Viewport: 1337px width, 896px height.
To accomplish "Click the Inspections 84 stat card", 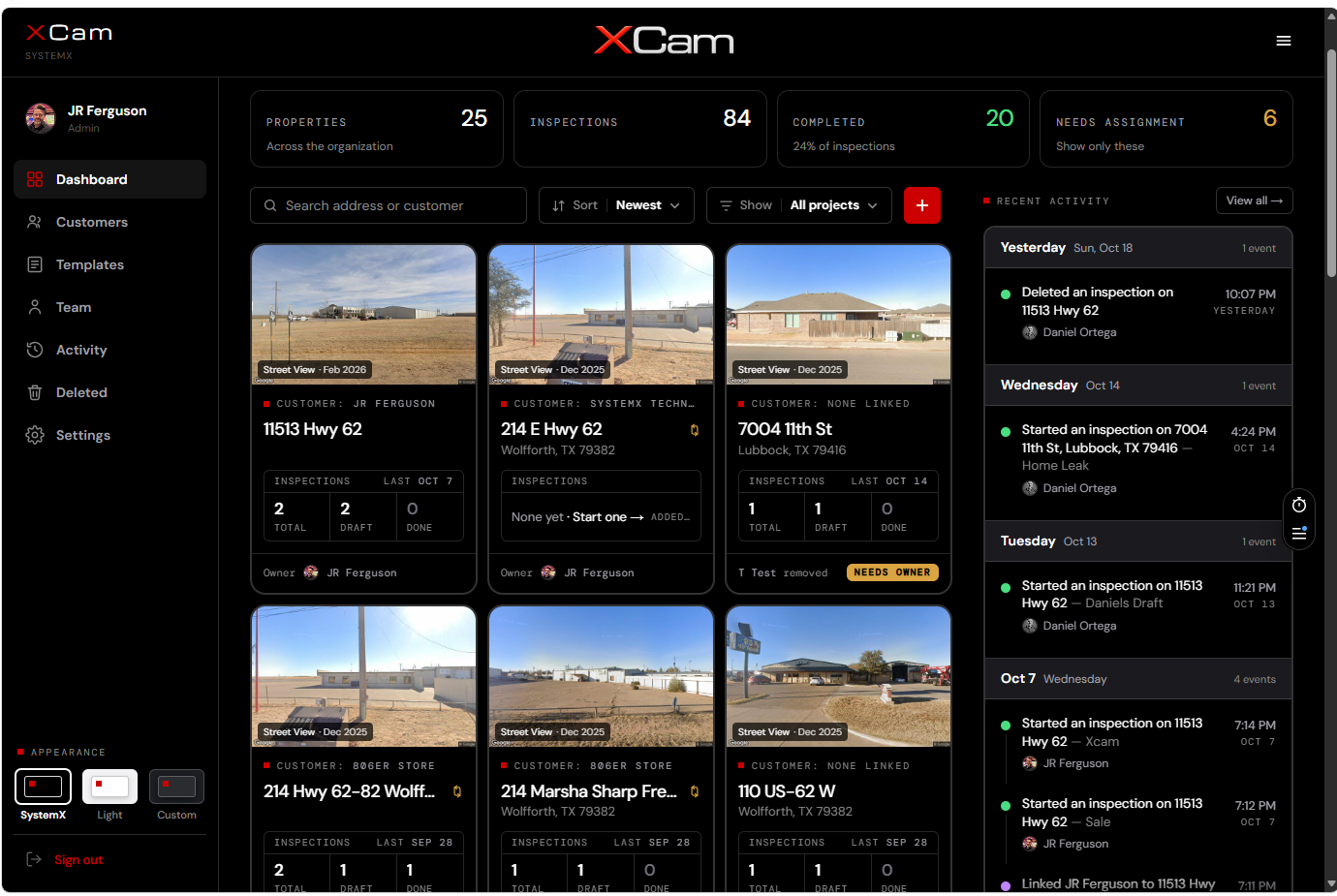I will [640, 129].
